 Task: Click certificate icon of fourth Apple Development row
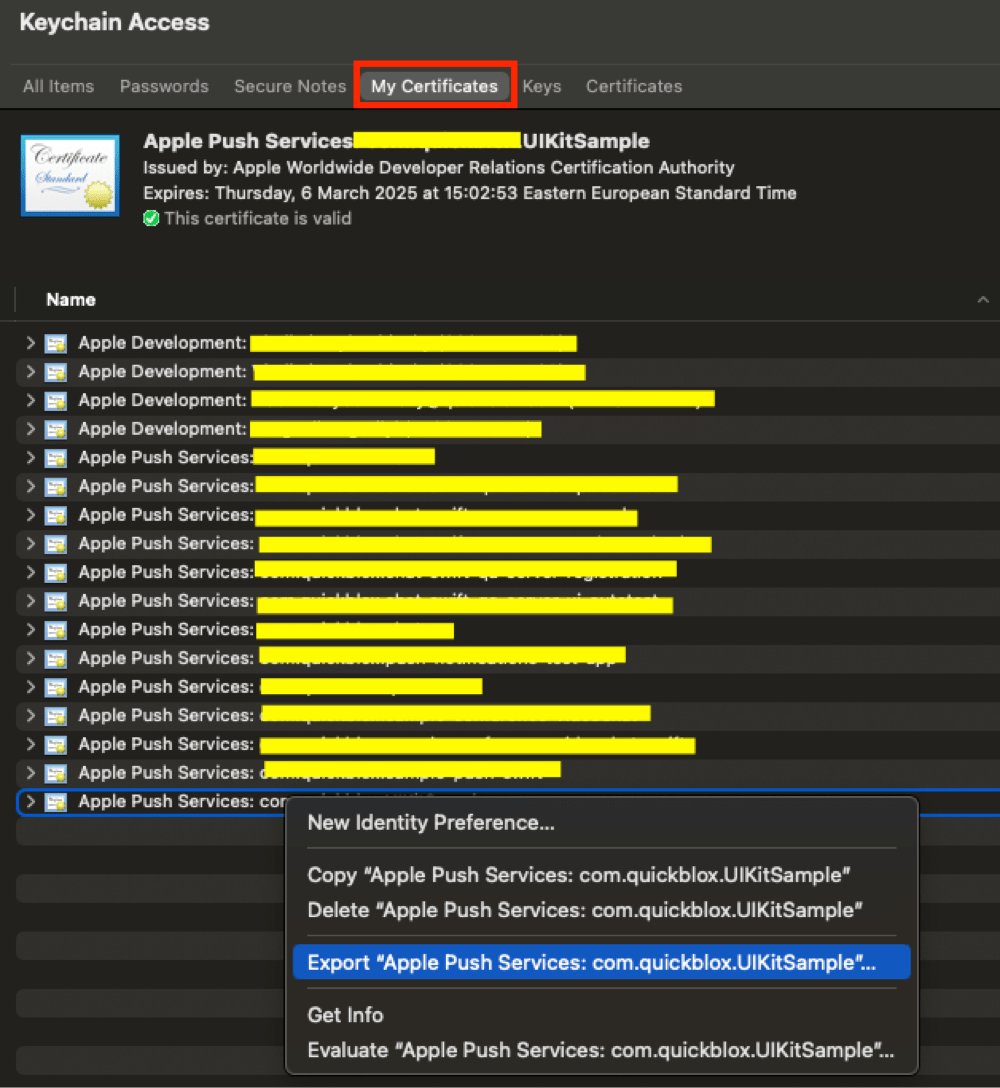point(56,430)
